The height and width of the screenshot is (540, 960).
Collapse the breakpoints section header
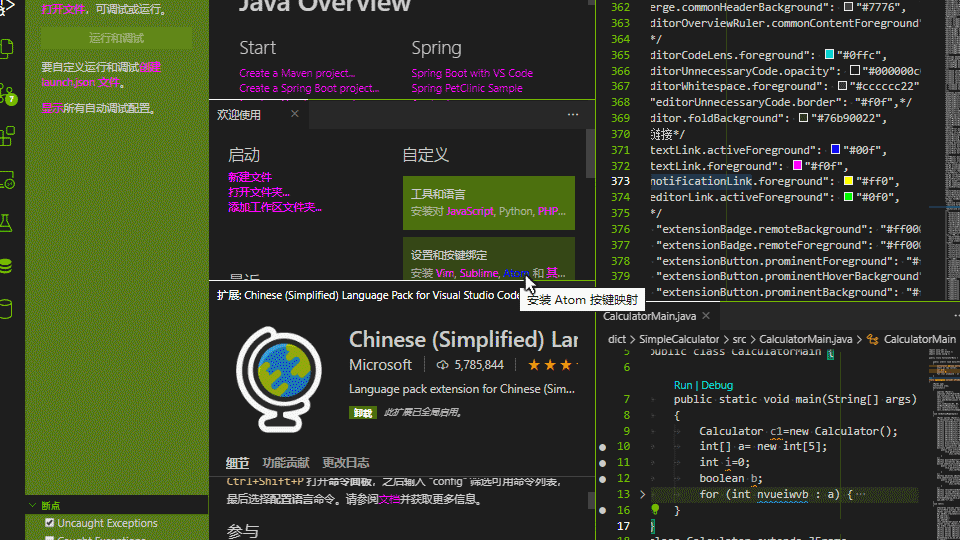coord(50,505)
